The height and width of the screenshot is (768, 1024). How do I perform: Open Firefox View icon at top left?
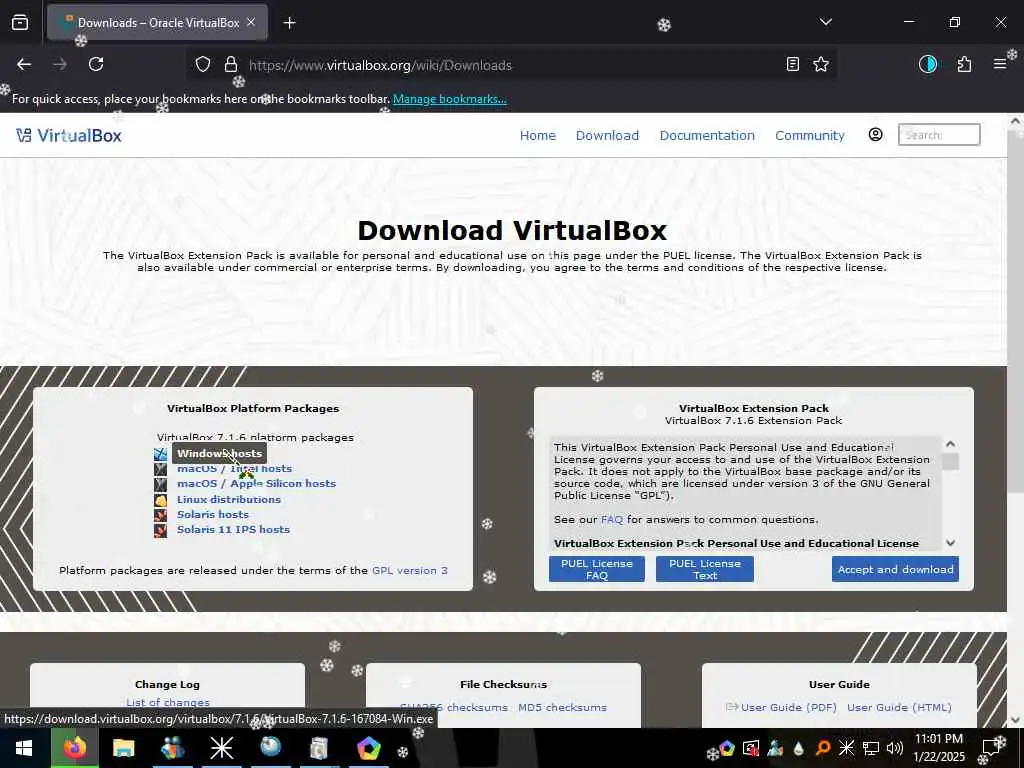(x=20, y=23)
